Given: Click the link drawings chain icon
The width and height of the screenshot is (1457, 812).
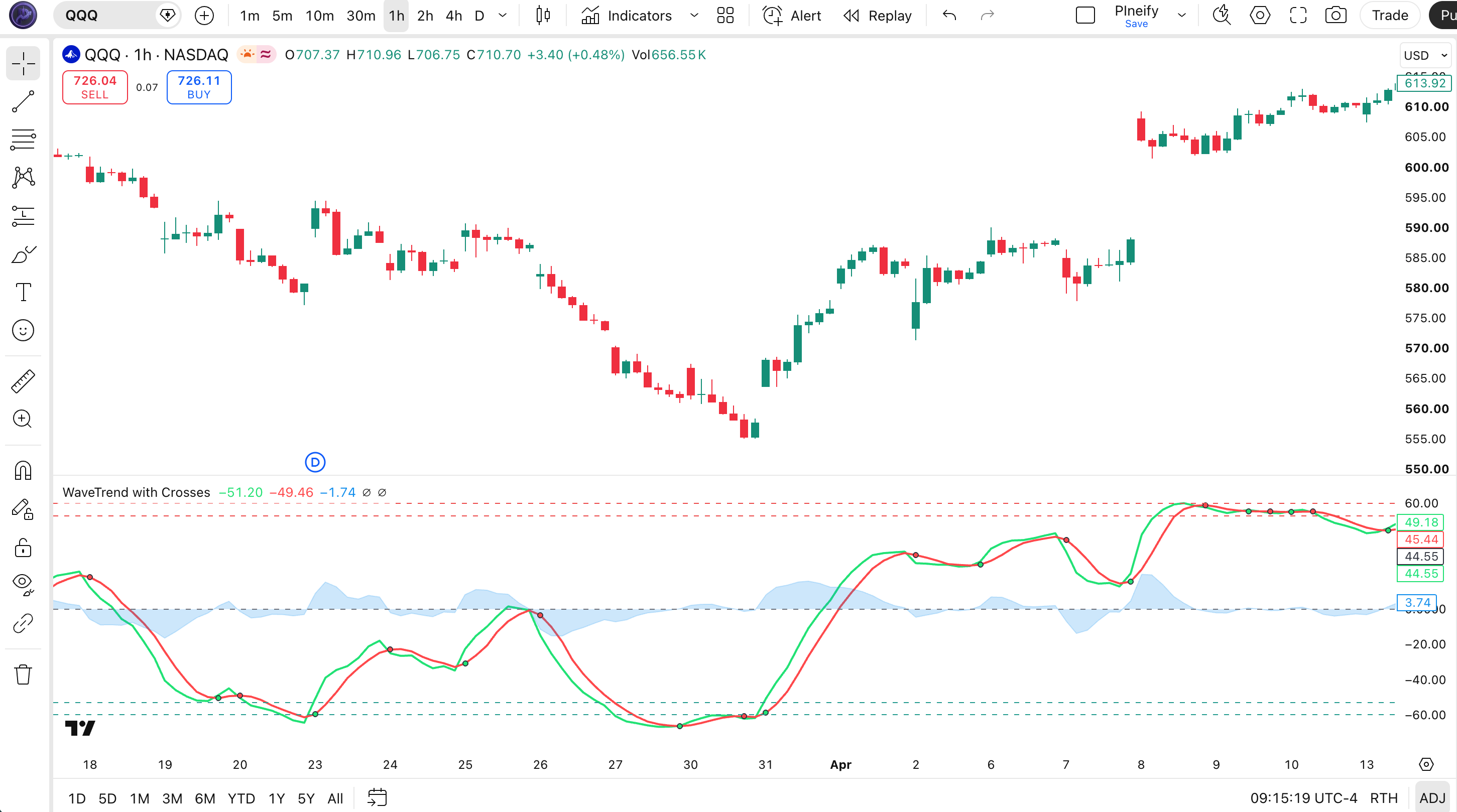Looking at the screenshot, I should pyautogui.click(x=23, y=623).
